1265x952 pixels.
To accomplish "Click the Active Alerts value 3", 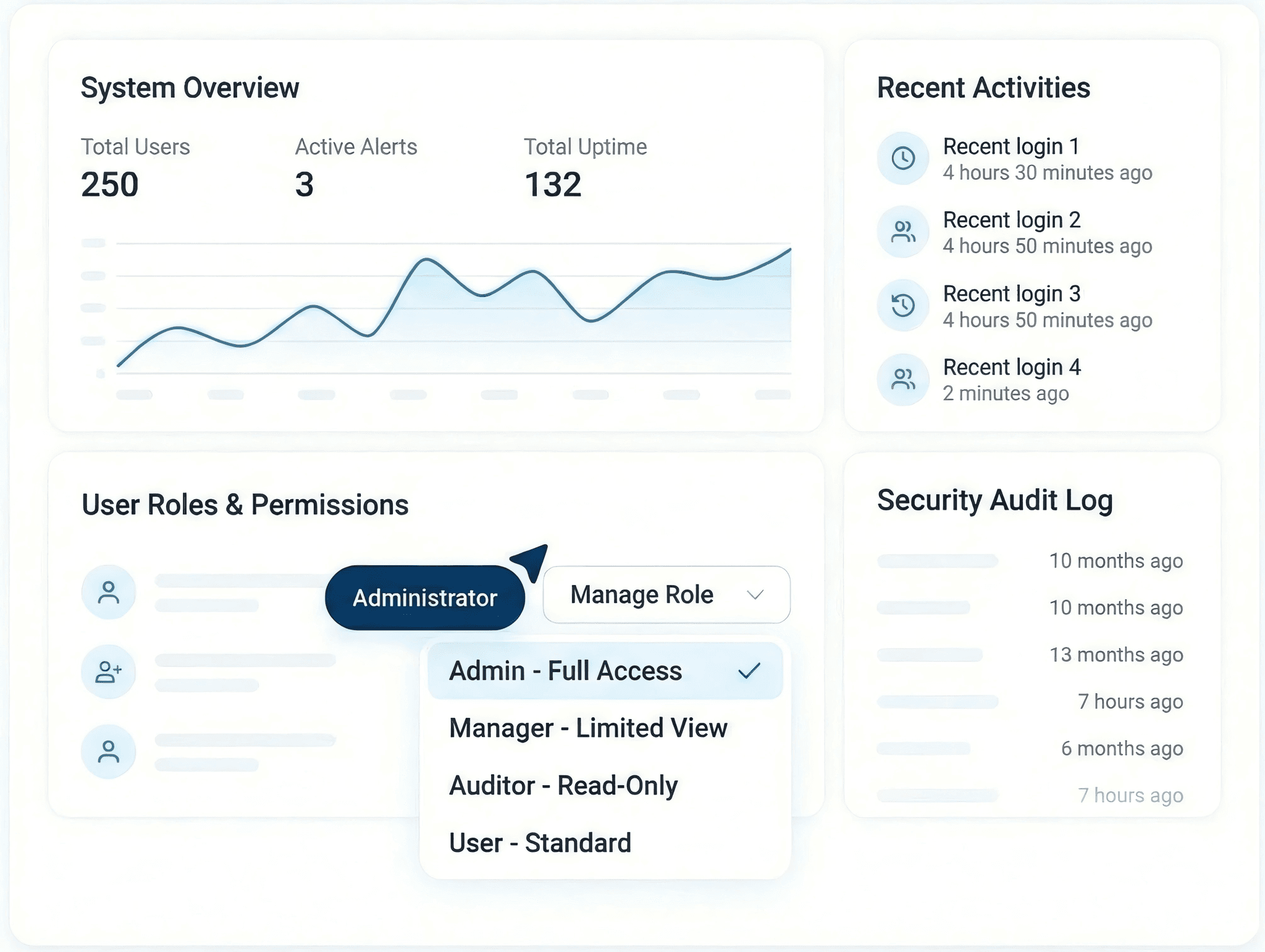I will tap(304, 185).
